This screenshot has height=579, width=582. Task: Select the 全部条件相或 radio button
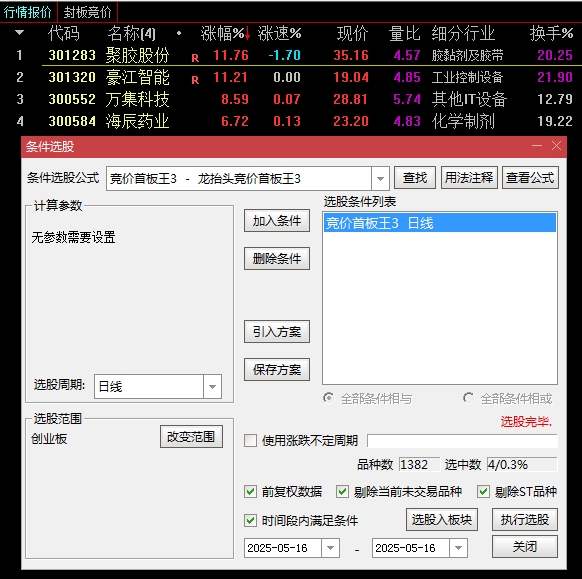click(x=468, y=398)
